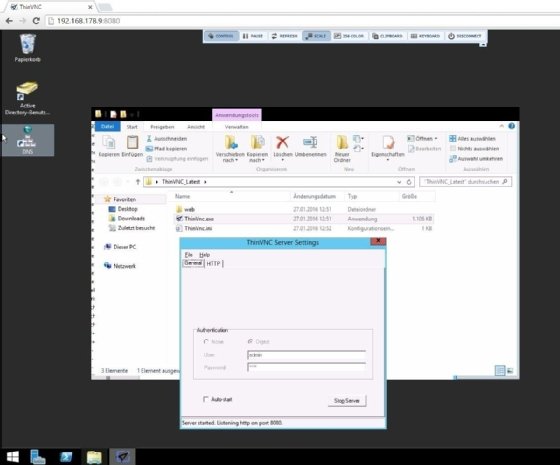Select the Active Directory desktop shortcut

click(28, 98)
